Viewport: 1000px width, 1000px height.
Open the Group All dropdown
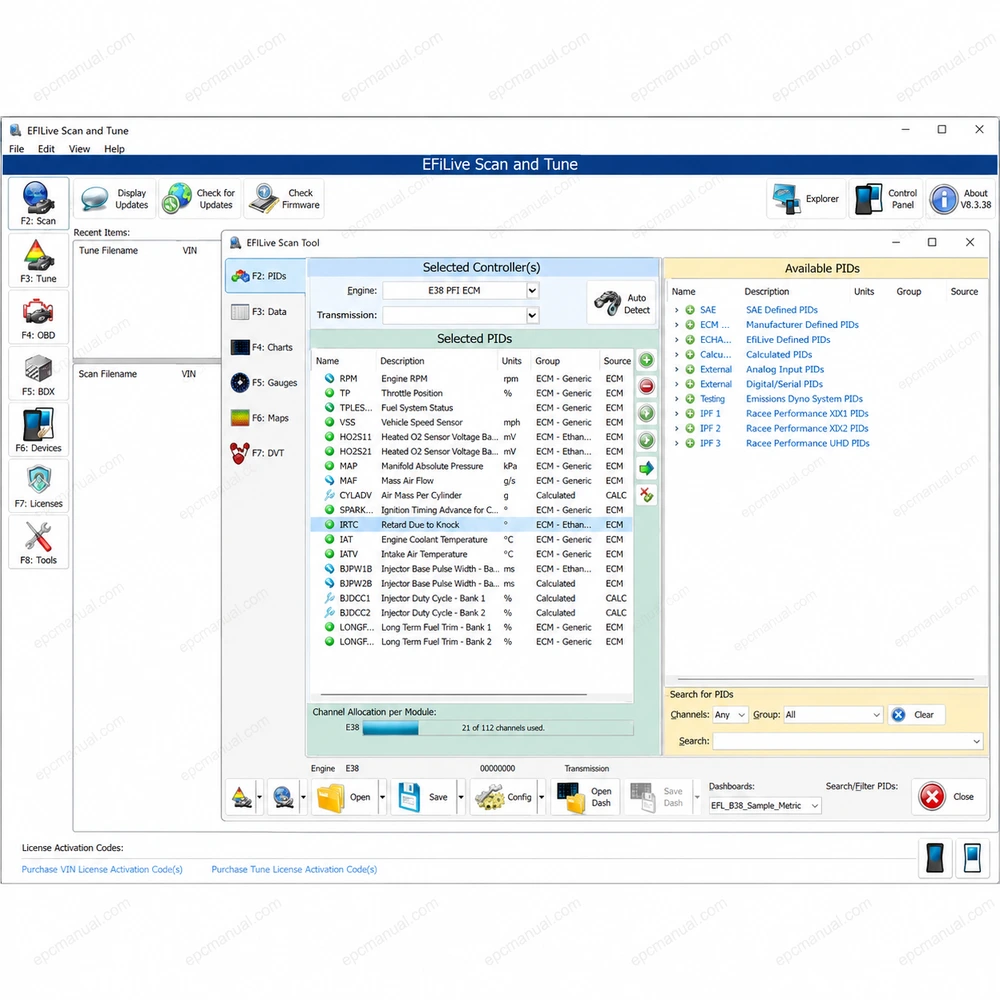point(832,715)
